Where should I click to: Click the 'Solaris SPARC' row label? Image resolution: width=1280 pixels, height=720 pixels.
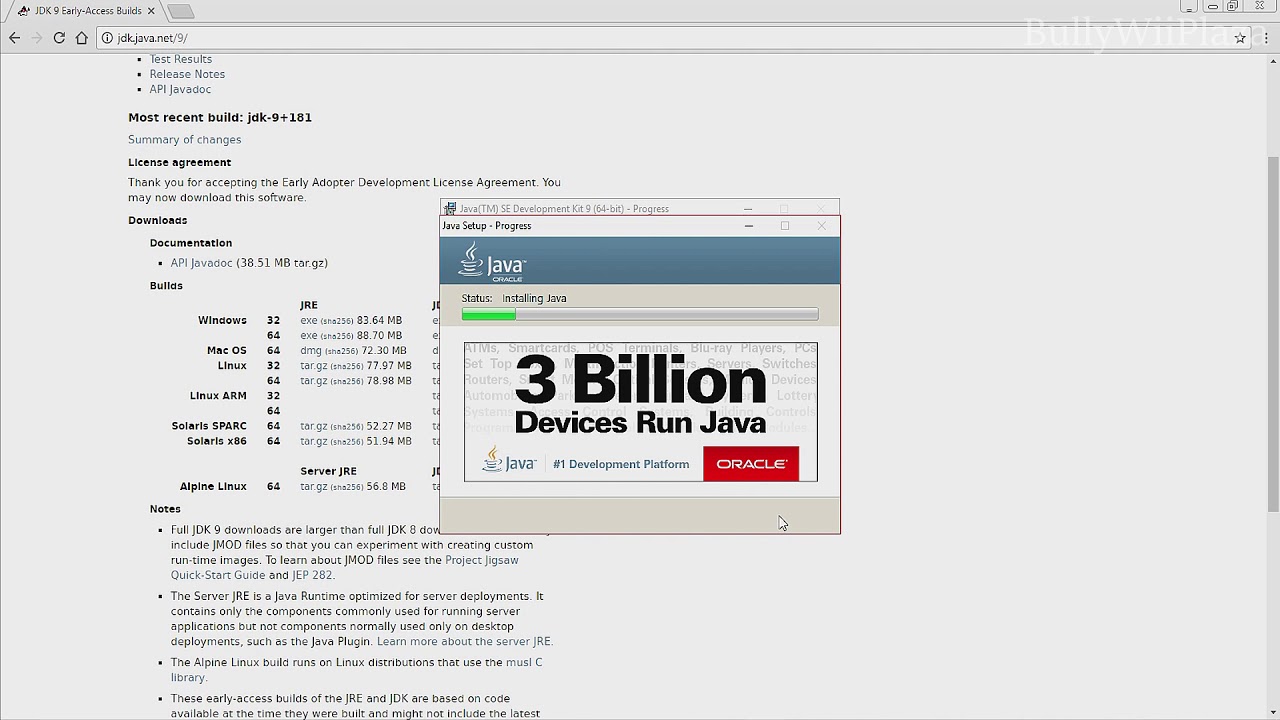(x=211, y=426)
